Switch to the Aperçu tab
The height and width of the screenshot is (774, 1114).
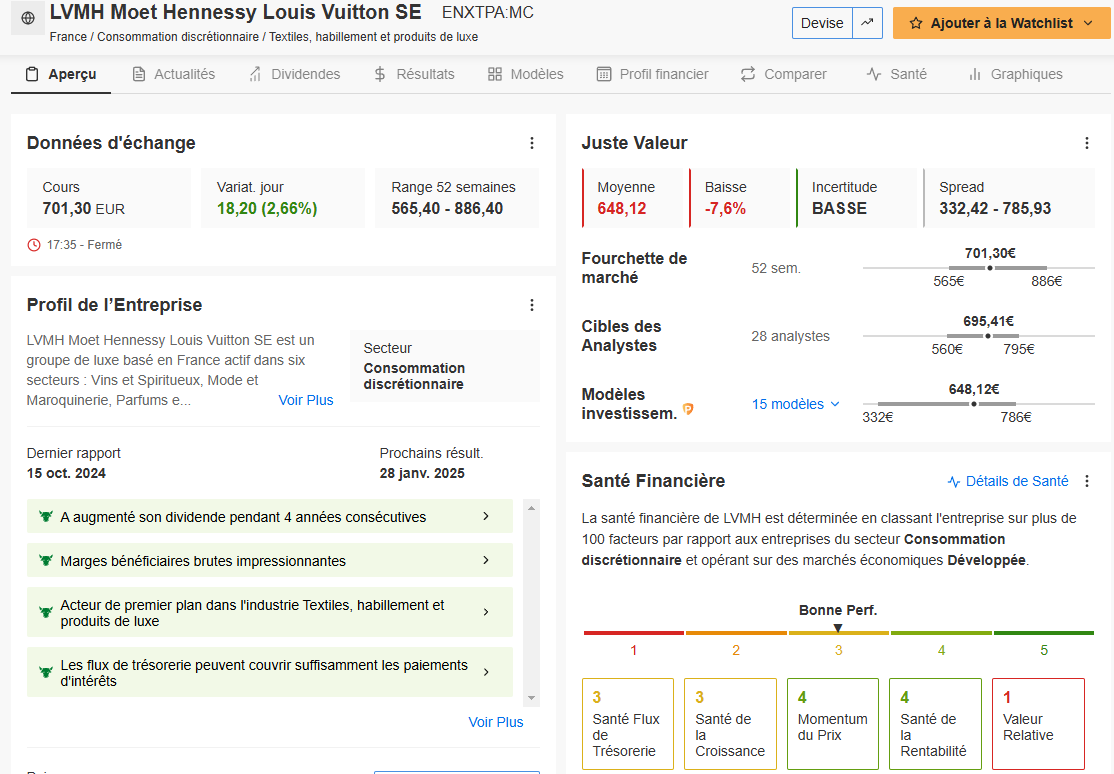61,74
